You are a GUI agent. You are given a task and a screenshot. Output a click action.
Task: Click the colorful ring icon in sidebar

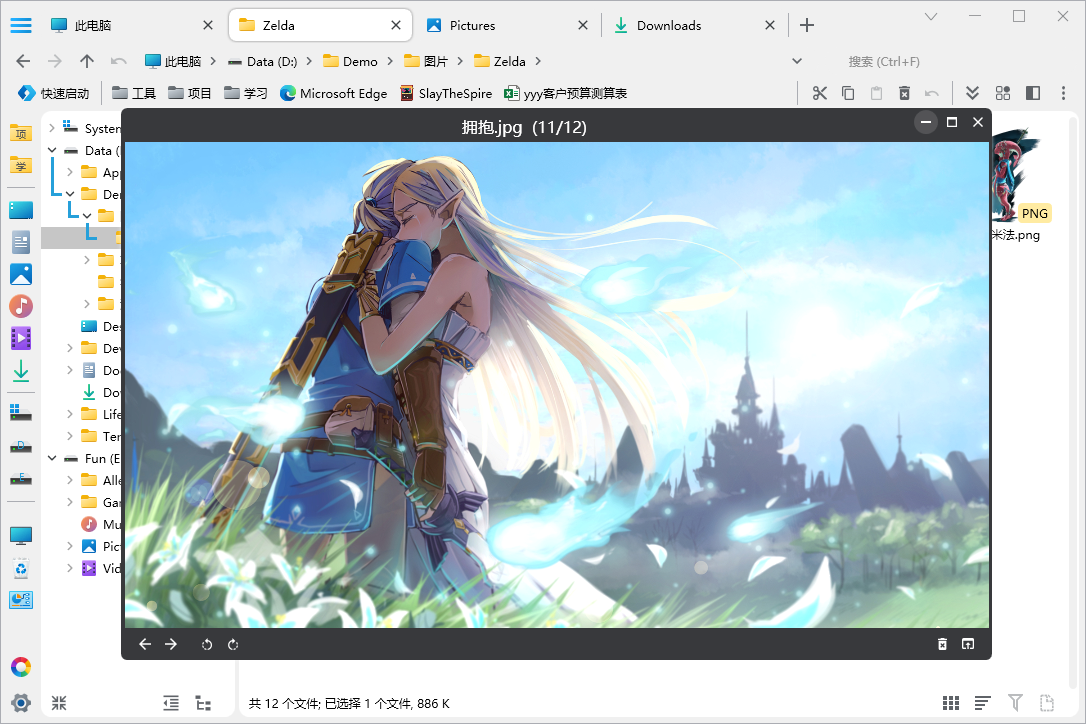click(21, 667)
